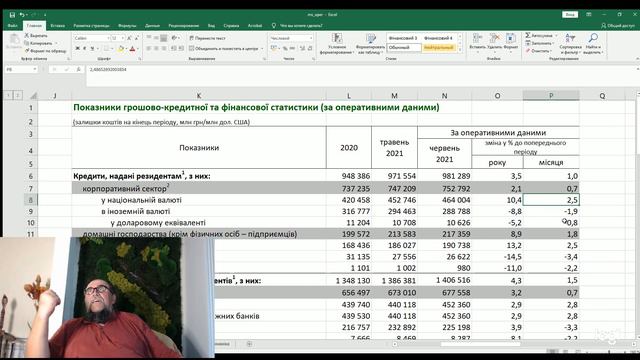Click the Decrease Decimal icon
Screen dimensions: 640x360
[x=310, y=49]
